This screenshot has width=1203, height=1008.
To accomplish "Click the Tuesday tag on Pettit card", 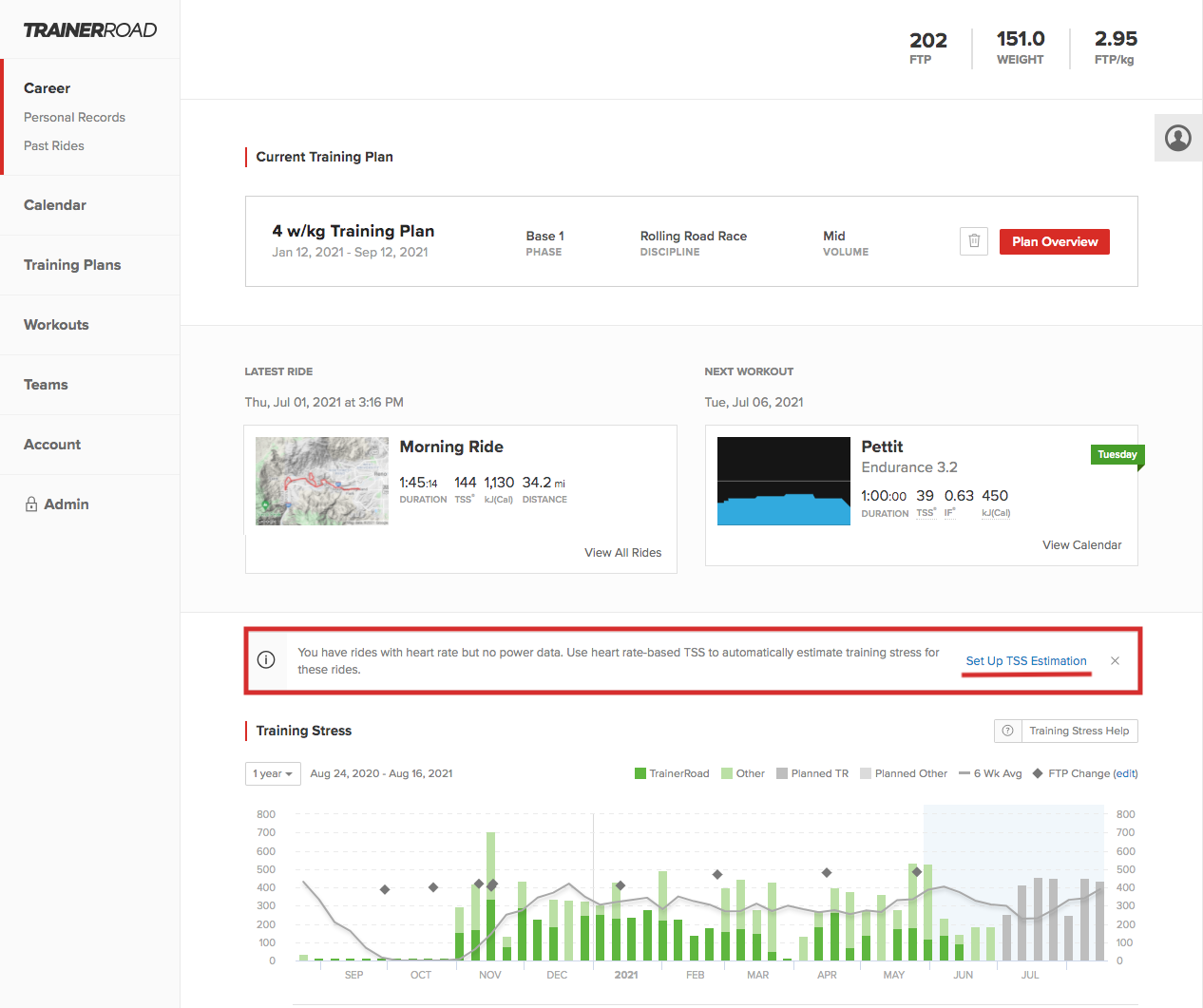I will click(1117, 455).
